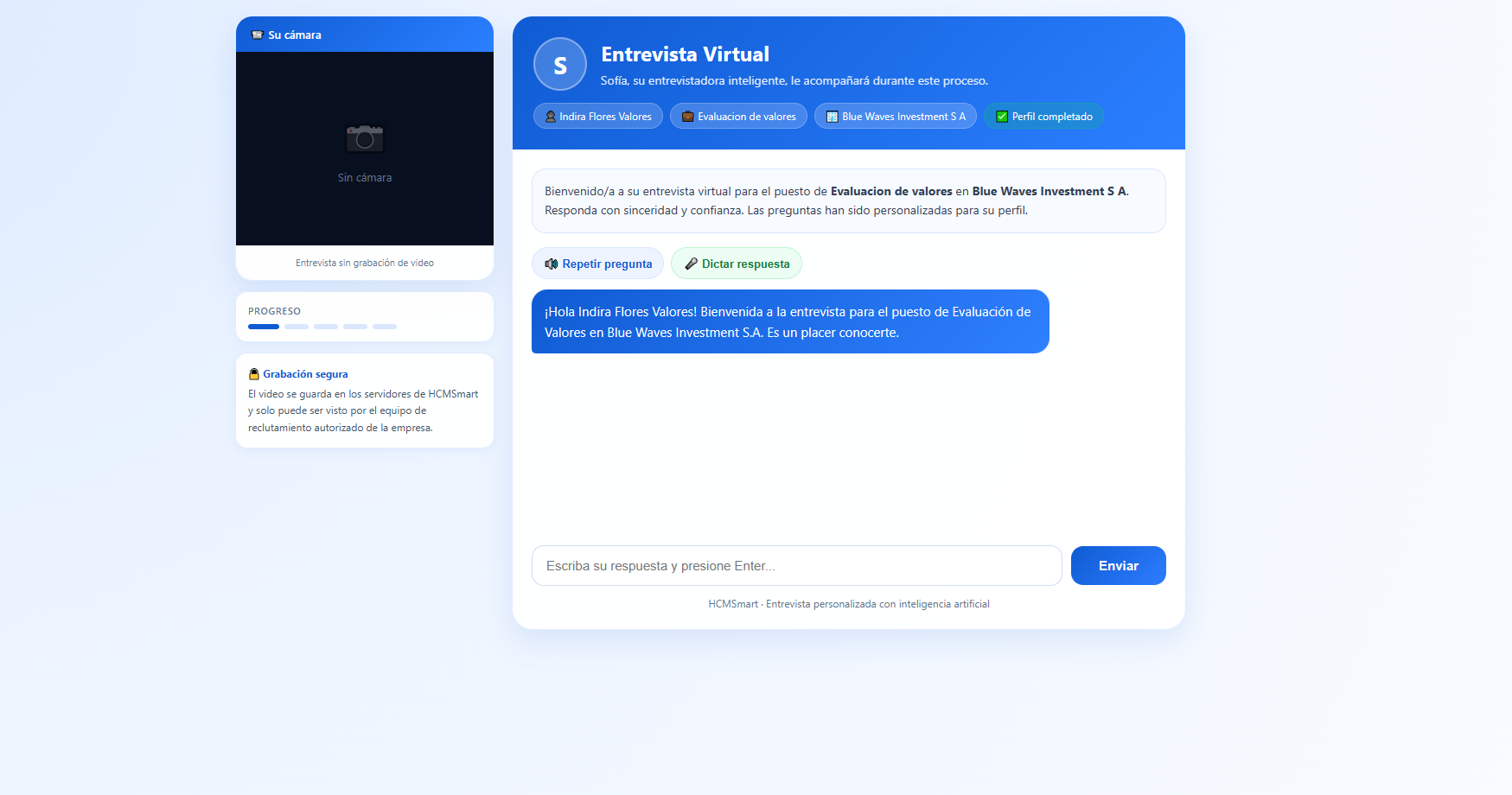Click the Sofía entrevistadora inteligente subtitle

point(794,80)
